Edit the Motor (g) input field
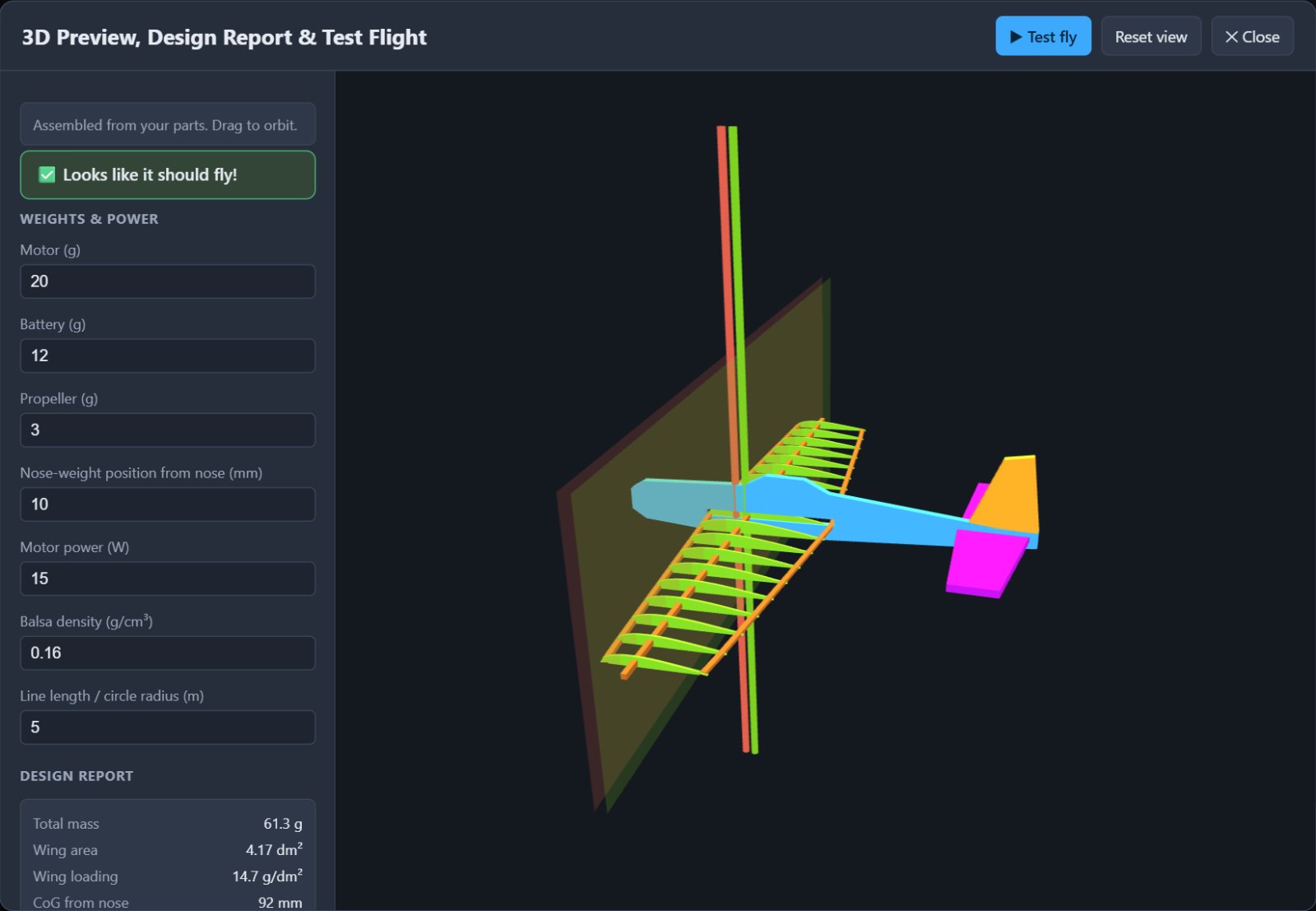 (x=168, y=281)
